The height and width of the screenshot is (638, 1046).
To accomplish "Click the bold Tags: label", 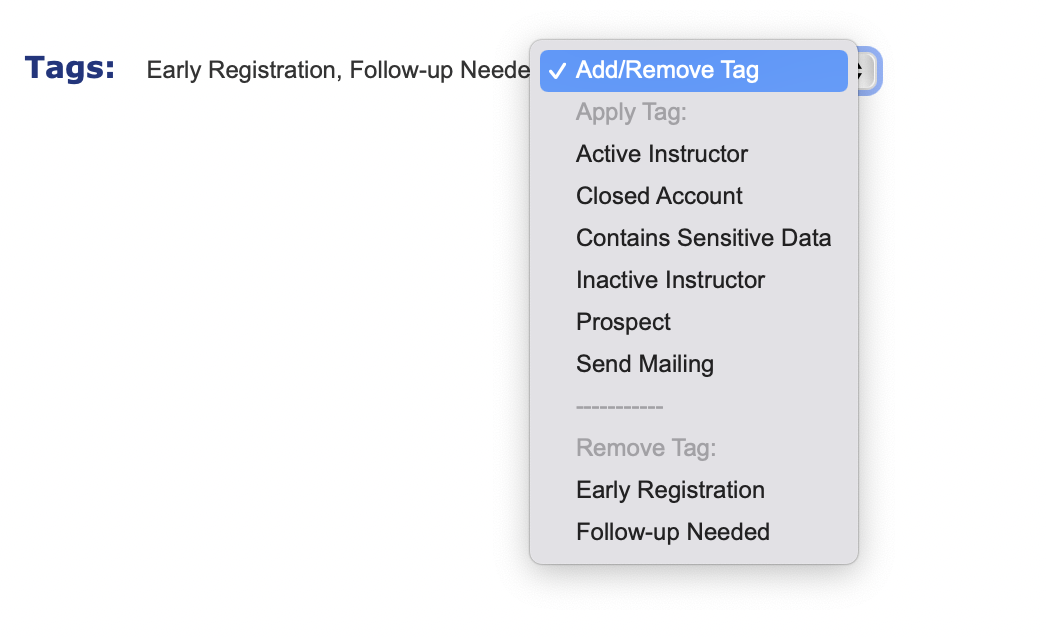I will click(x=70, y=68).
